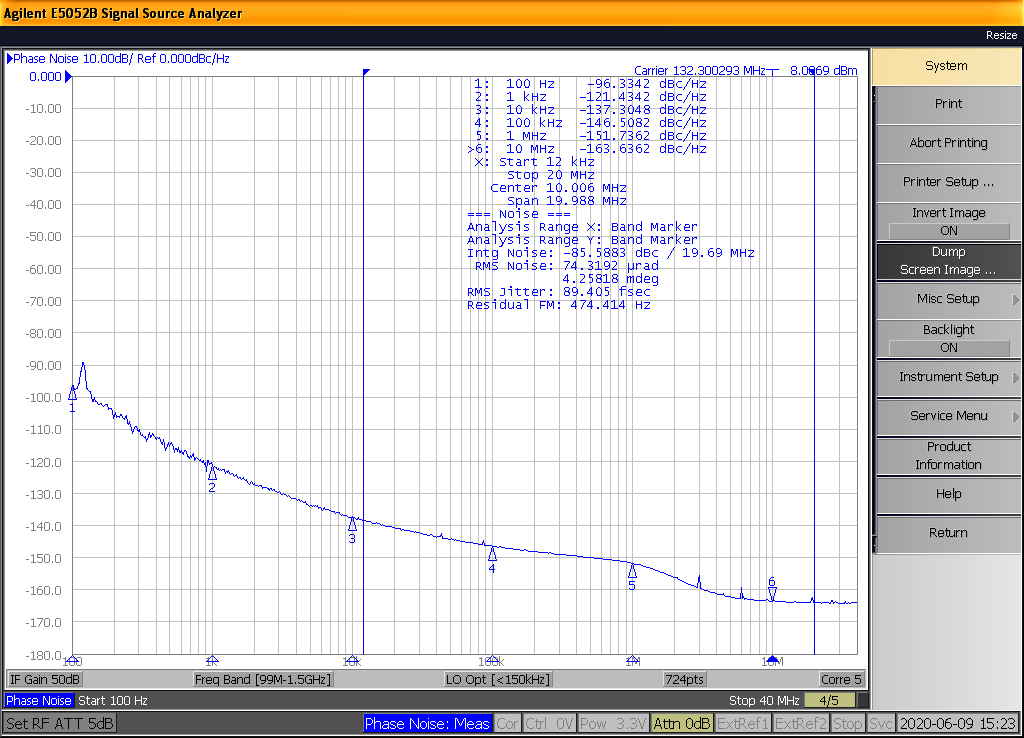
Task: Click the 1 kHz x-axis marker indicator
Action: (212, 660)
